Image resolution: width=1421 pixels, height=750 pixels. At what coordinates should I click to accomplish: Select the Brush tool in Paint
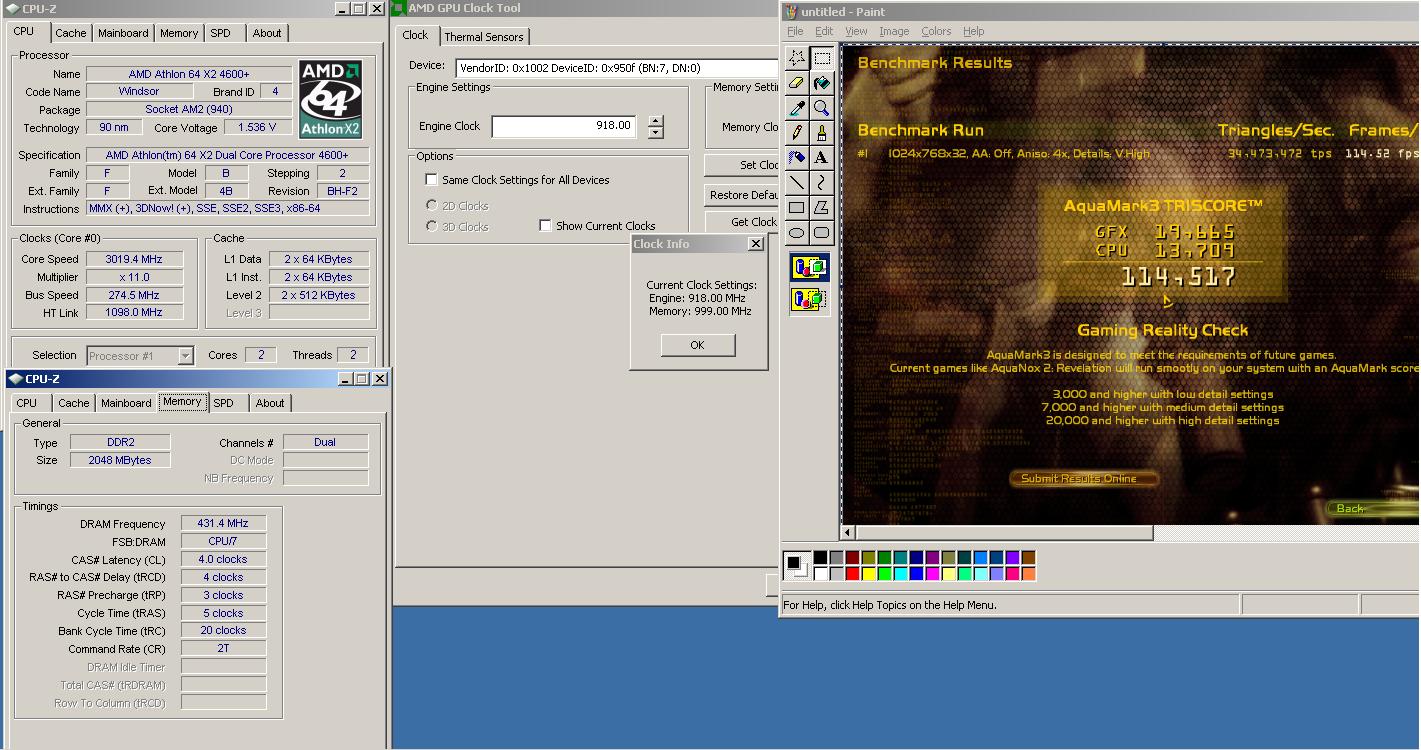tap(822, 133)
